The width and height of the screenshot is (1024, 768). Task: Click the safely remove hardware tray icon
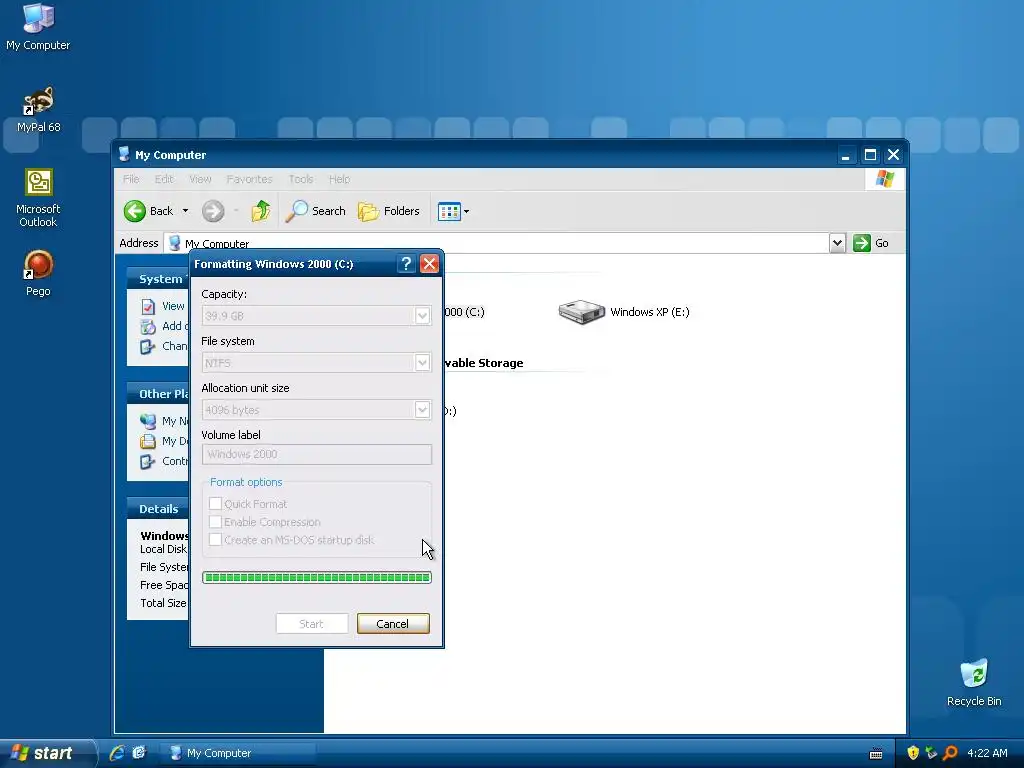(x=931, y=753)
